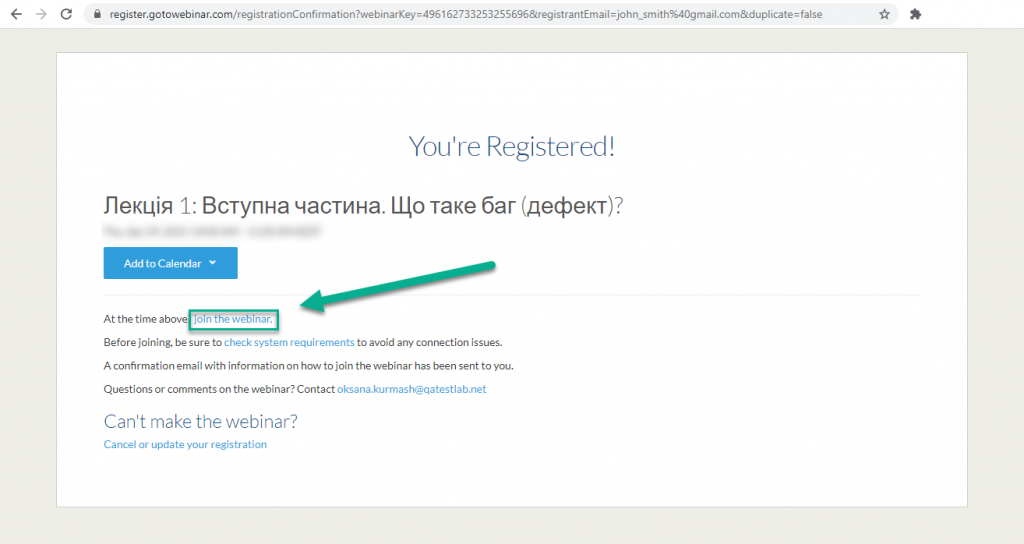1024x544 pixels.
Task: Click the confirmation email sentence
Action: (x=308, y=366)
